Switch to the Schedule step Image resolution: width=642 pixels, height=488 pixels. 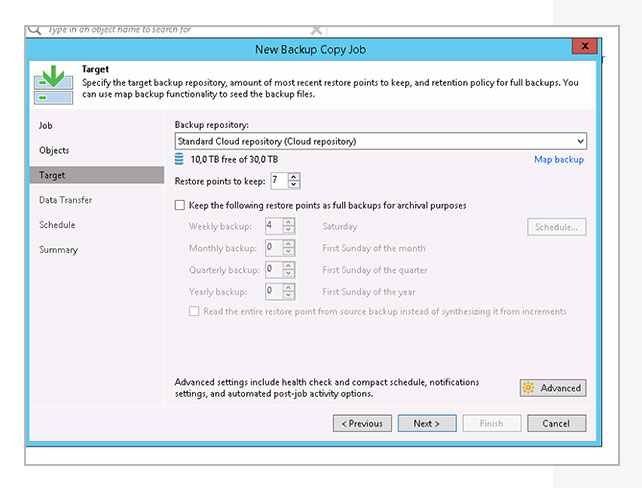pyautogui.click(x=57, y=225)
